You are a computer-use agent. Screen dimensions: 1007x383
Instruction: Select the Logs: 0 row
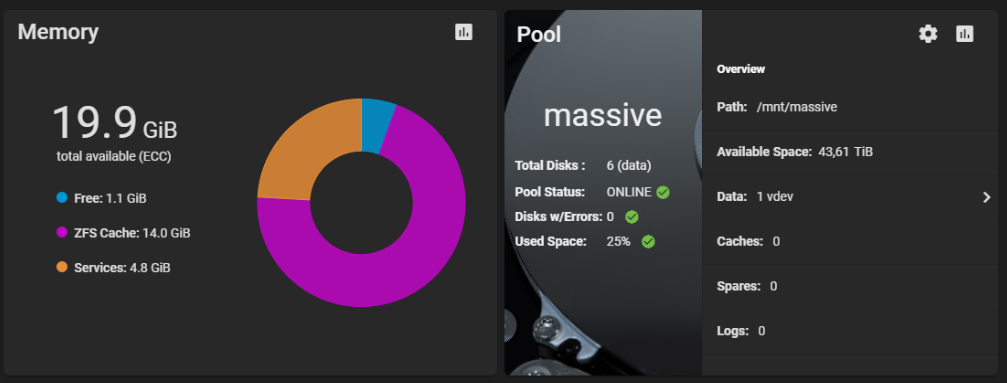pos(850,332)
